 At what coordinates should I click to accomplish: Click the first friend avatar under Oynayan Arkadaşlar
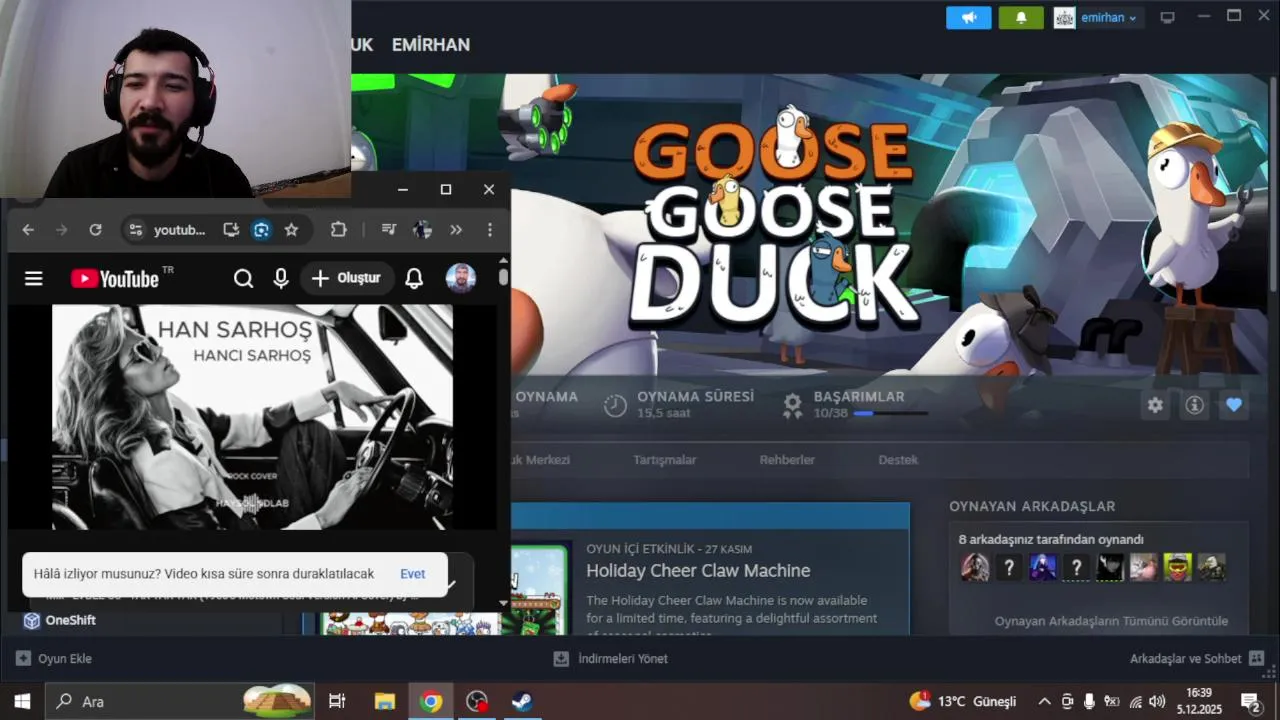click(x=975, y=568)
